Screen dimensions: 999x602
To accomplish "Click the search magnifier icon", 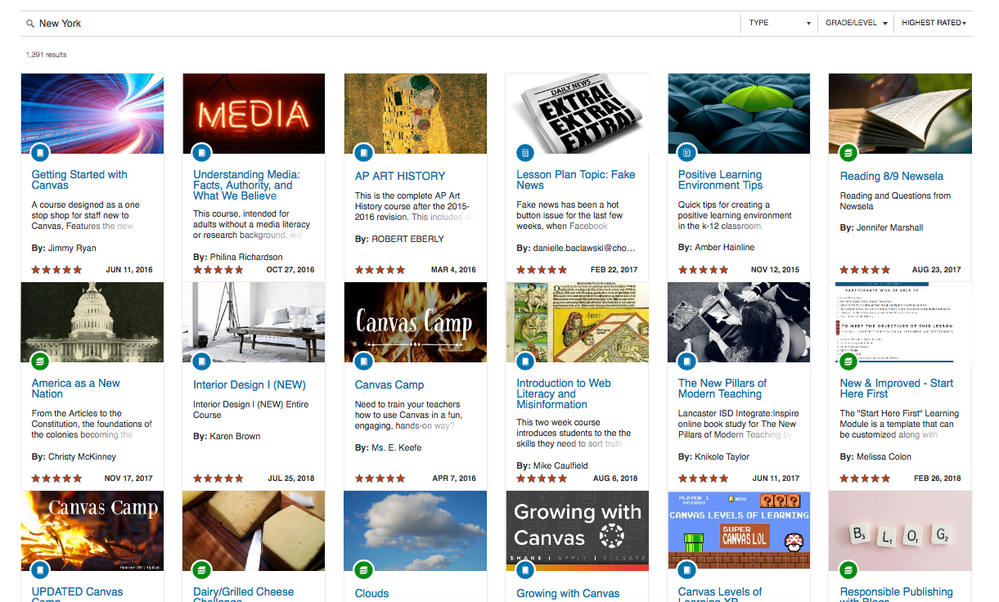I will (x=30, y=24).
